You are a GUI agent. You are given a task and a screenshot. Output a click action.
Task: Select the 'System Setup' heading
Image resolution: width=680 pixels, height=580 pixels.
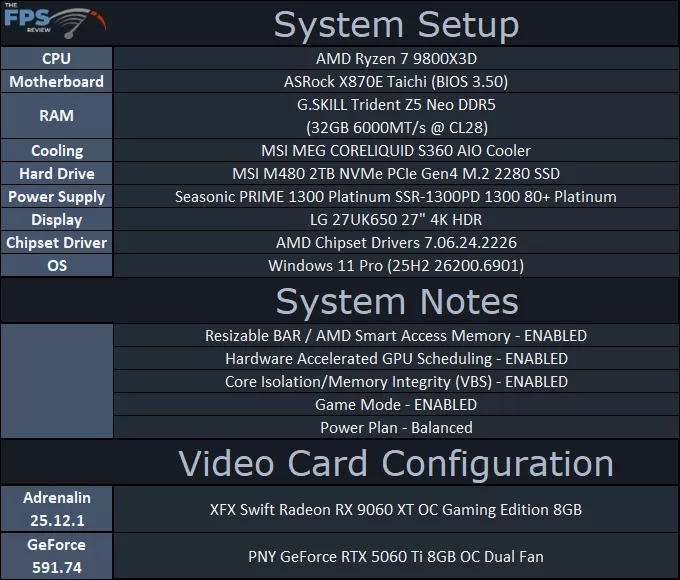click(x=396, y=25)
